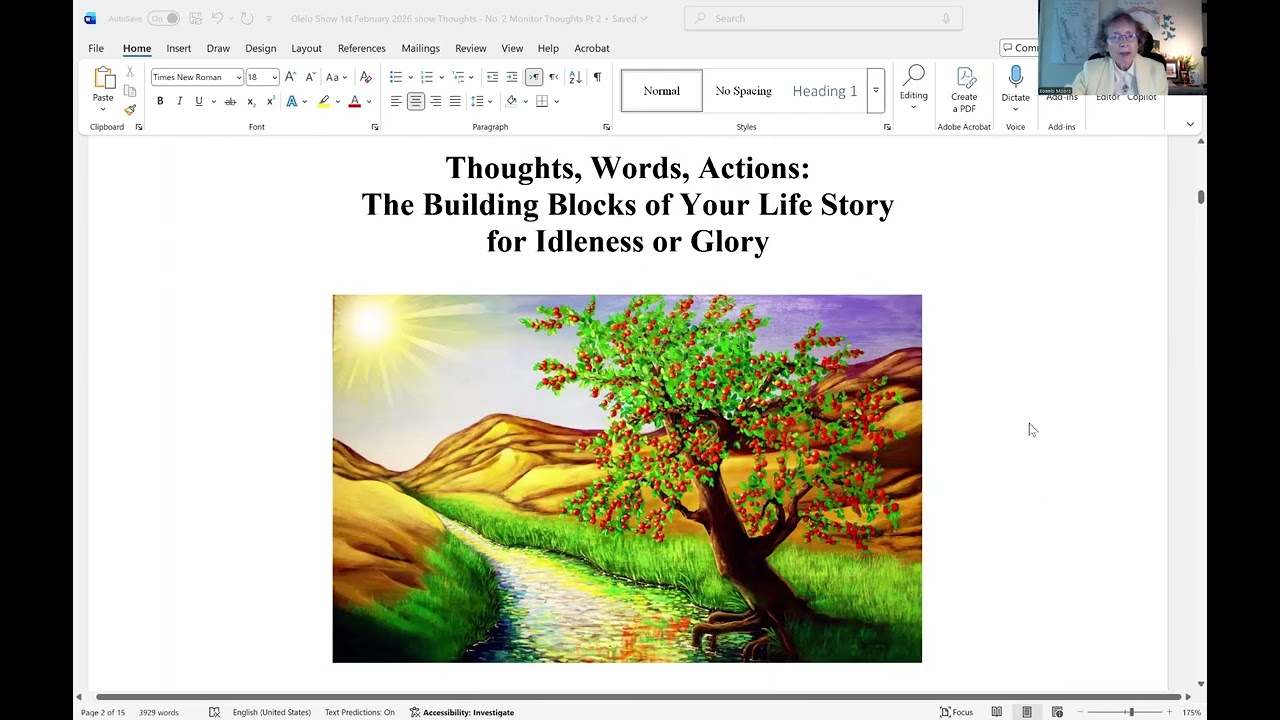Toggle Italic formatting
This screenshot has height=720, width=1280.
click(180, 101)
